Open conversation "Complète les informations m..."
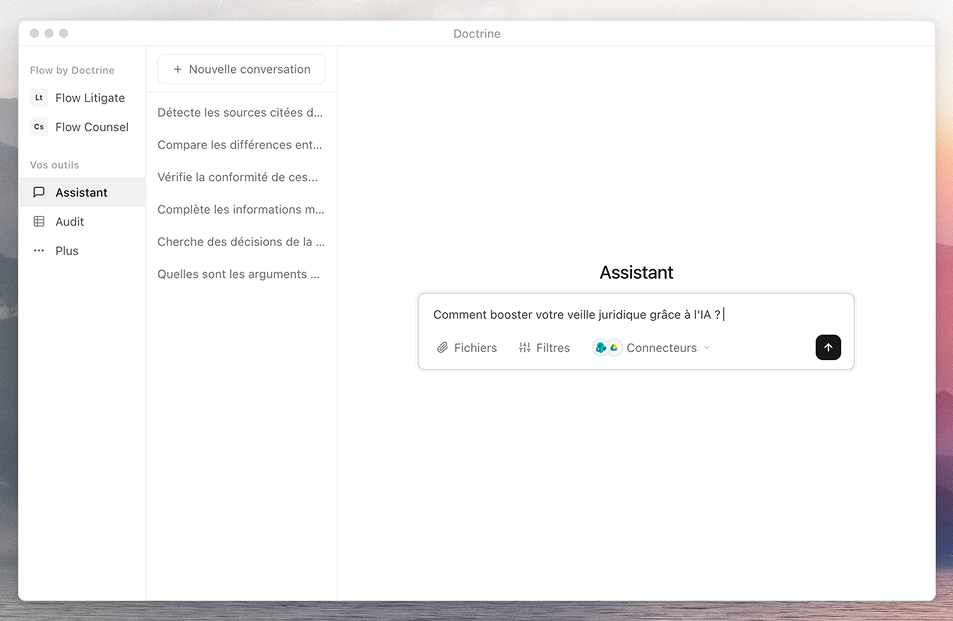The image size is (953, 621). coord(241,209)
